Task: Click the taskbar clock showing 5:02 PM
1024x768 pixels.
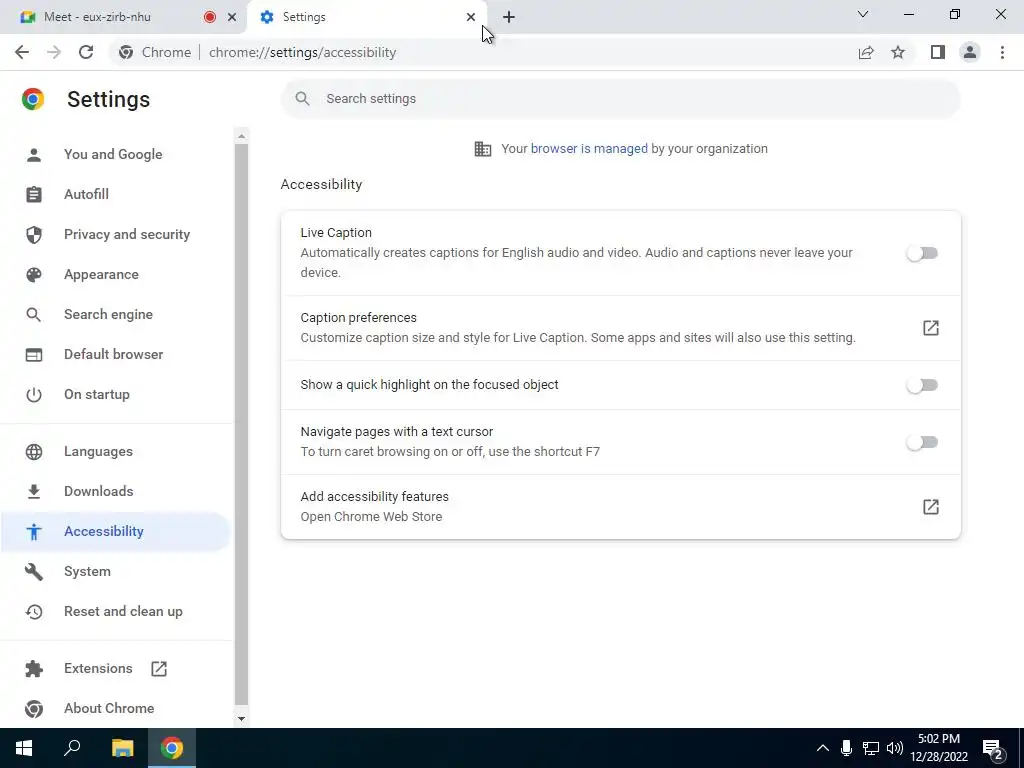Action: point(938,748)
